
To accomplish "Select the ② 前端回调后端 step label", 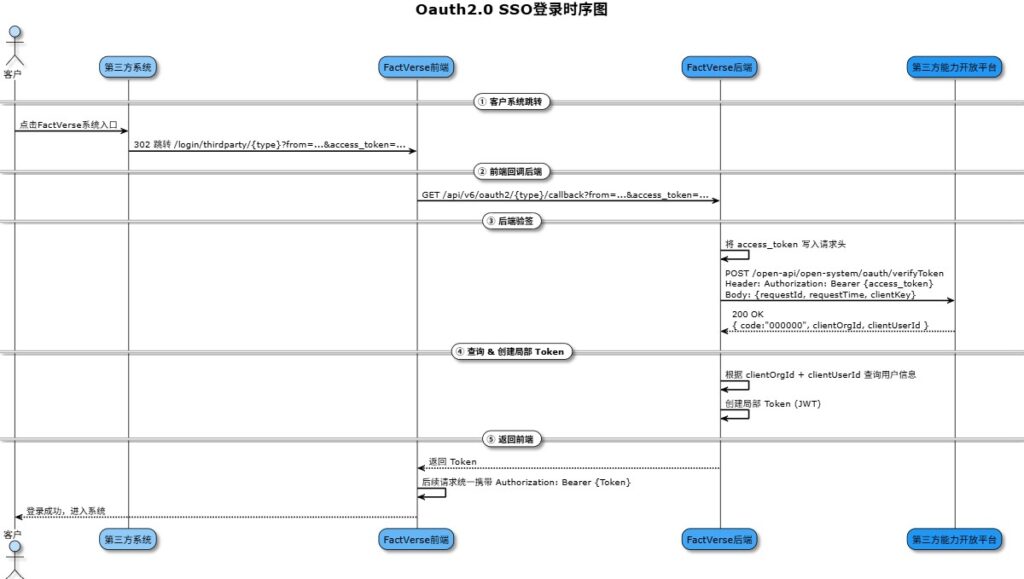I will tap(512, 171).
